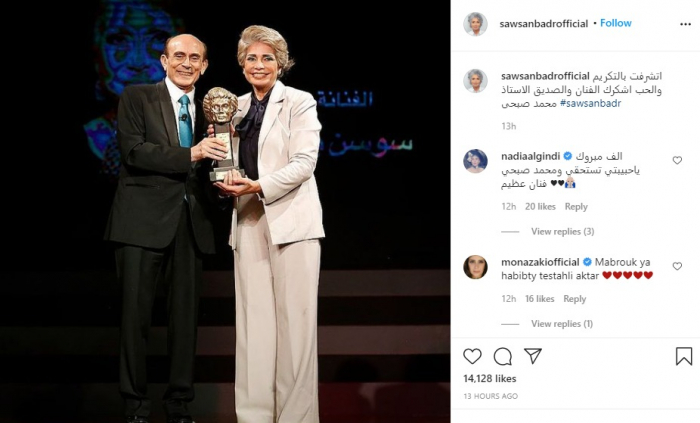700x423 pixels.
Task: Open the sawsanbadrofficial username in the header
Action: point(543,24)
